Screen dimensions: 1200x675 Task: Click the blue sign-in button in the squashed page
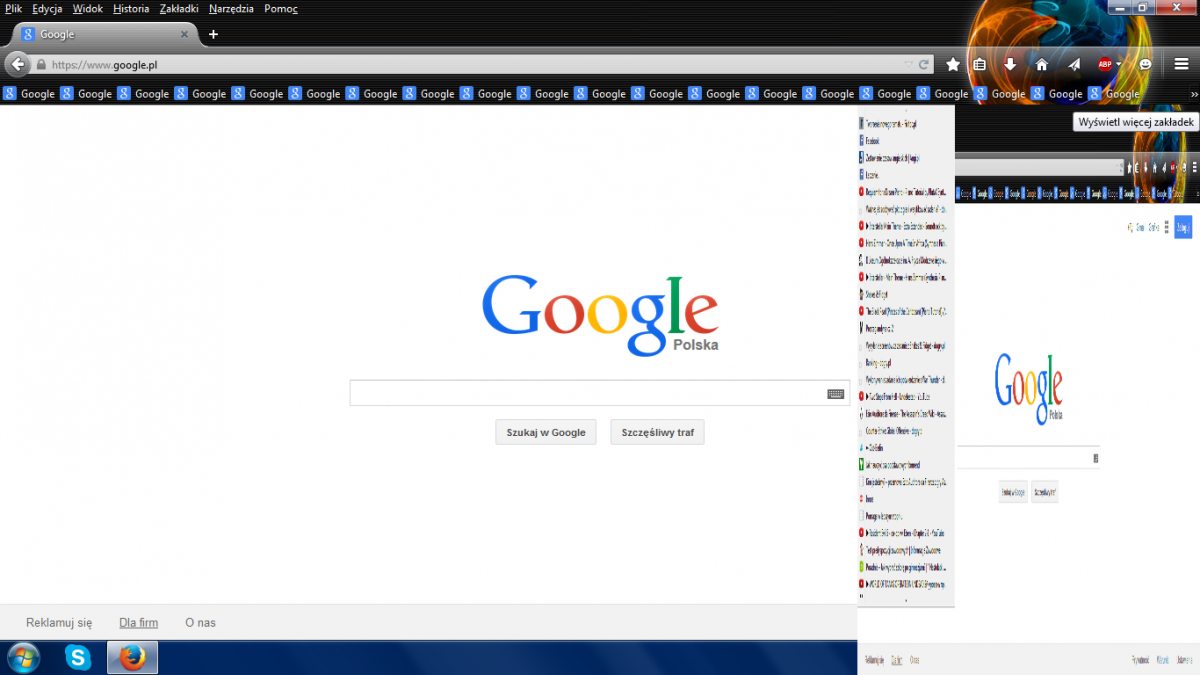tap(1183, 227)
